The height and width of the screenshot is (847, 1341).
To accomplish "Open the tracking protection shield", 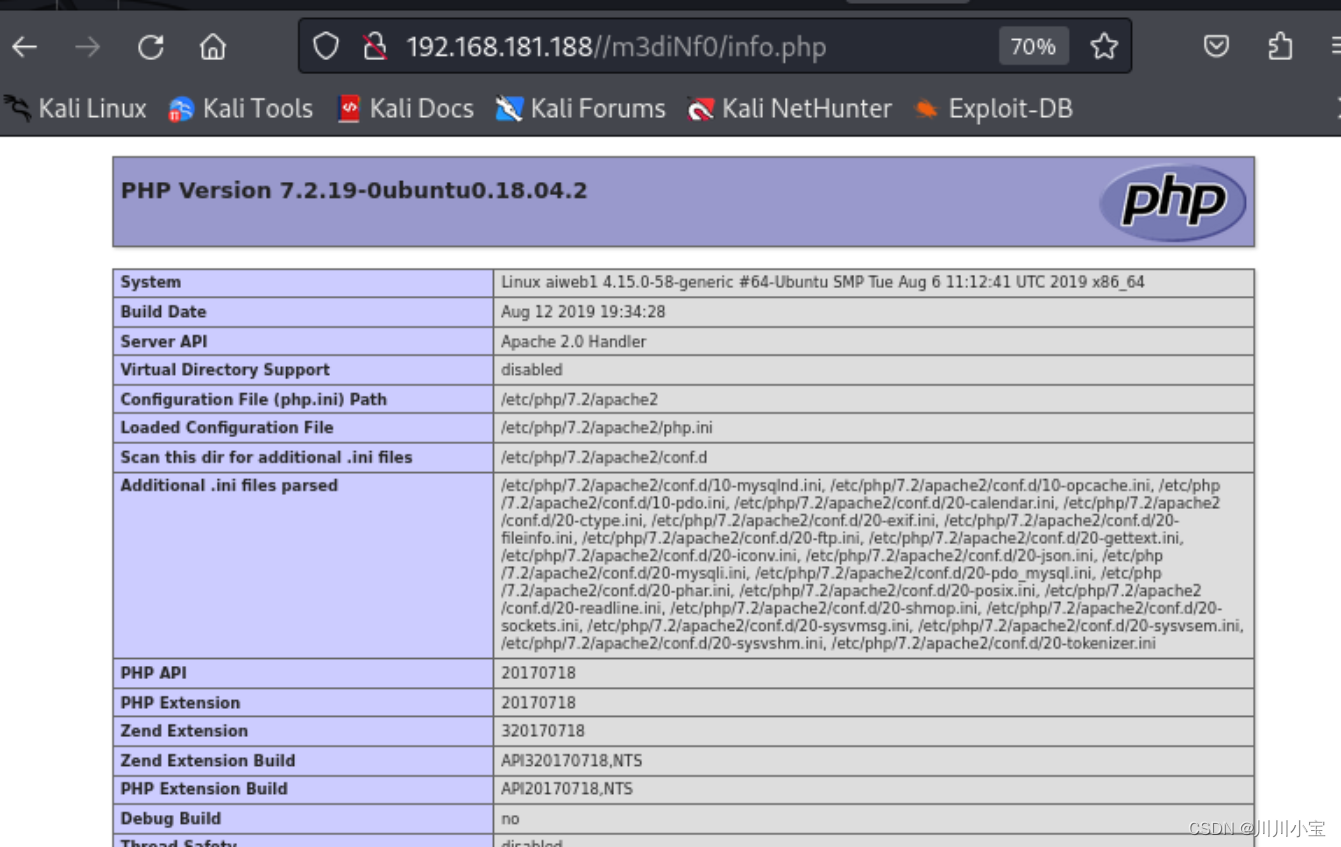I will click(x=326, y=46).
